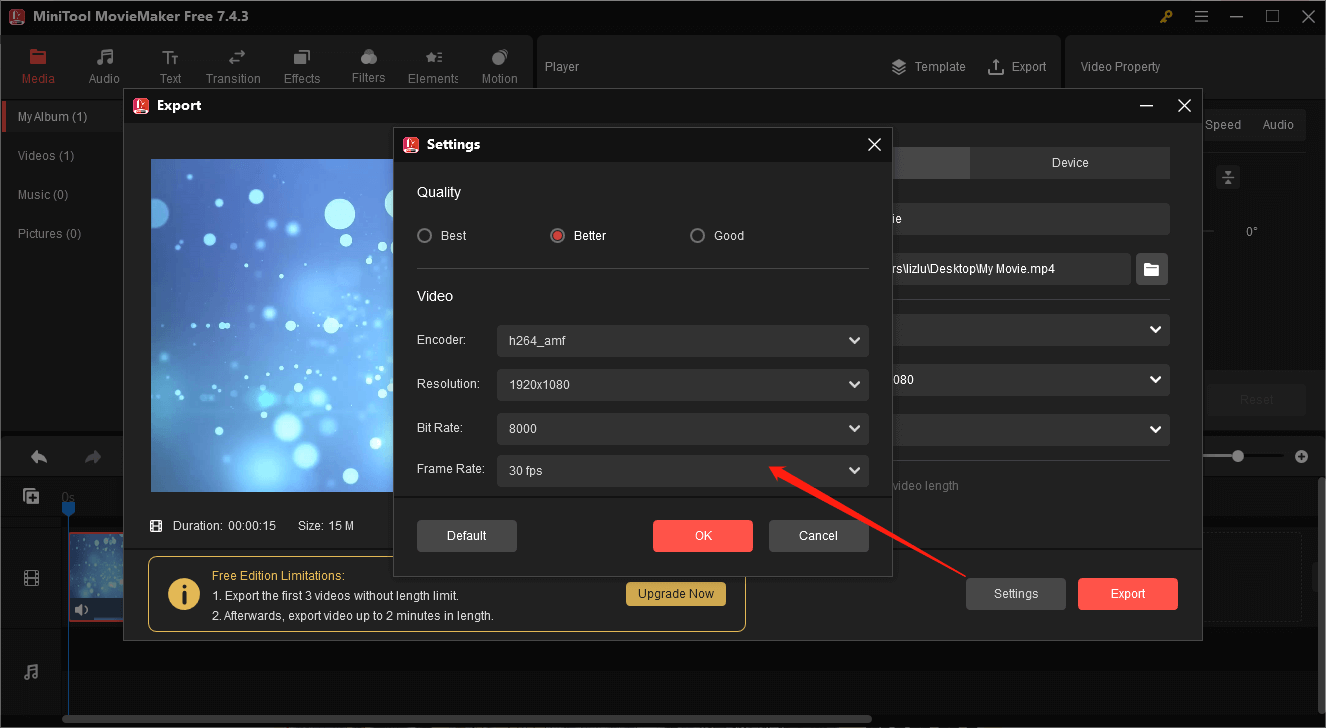Click the export preview image

tap(272, 326)
